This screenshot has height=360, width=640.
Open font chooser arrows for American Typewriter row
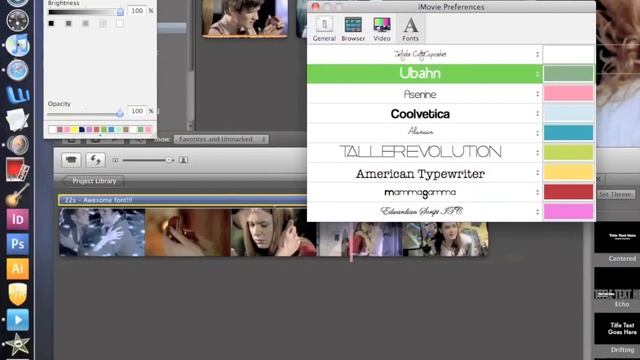point(537,173)
